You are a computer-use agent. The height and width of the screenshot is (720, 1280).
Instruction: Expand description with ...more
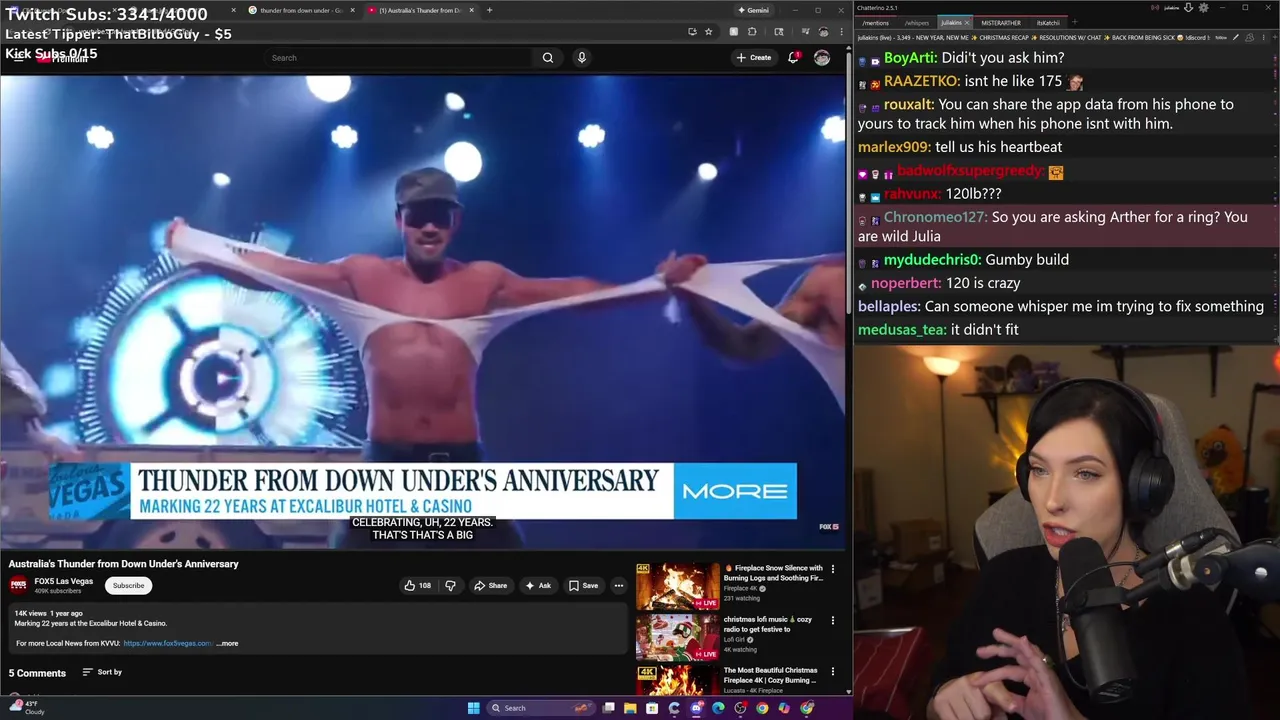tap(227, 644)
